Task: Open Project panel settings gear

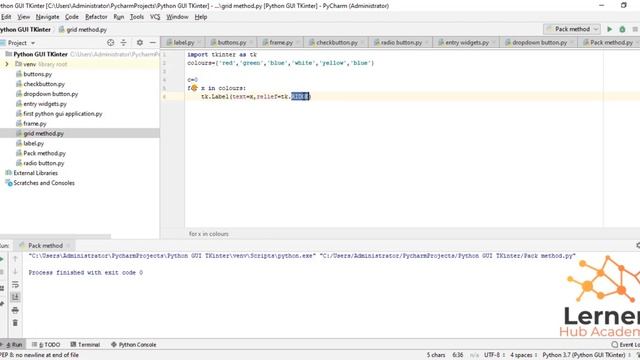Action: pos(140,42)
